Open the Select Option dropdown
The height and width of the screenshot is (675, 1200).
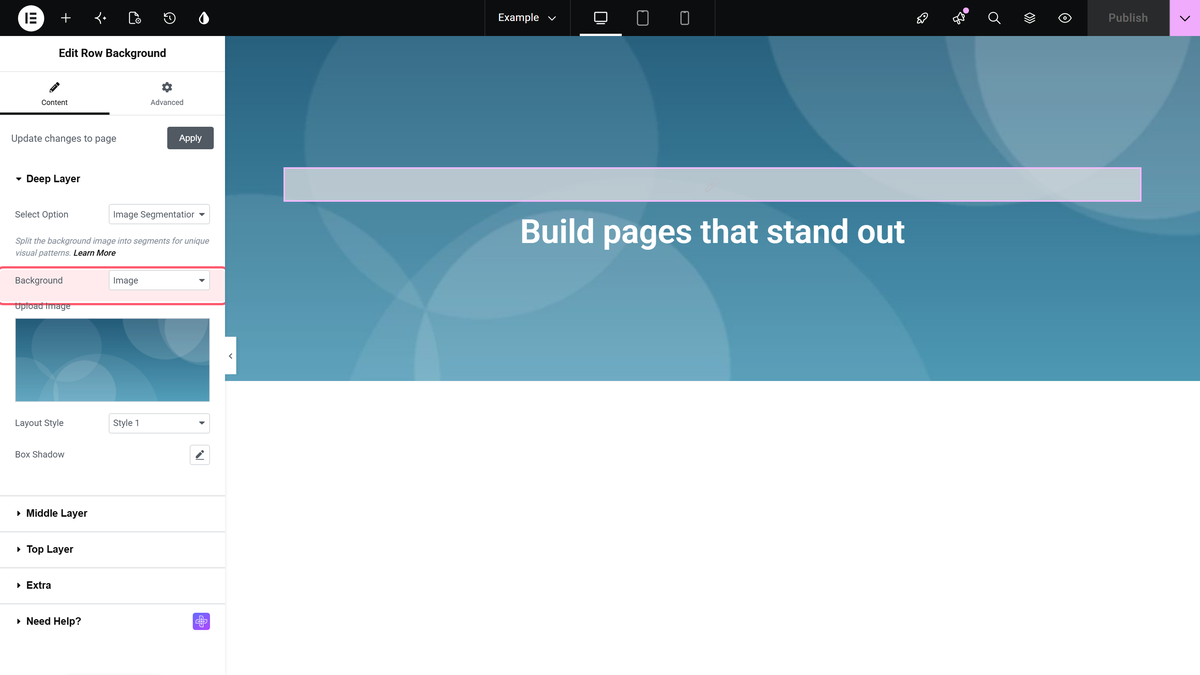pos(159,214)
